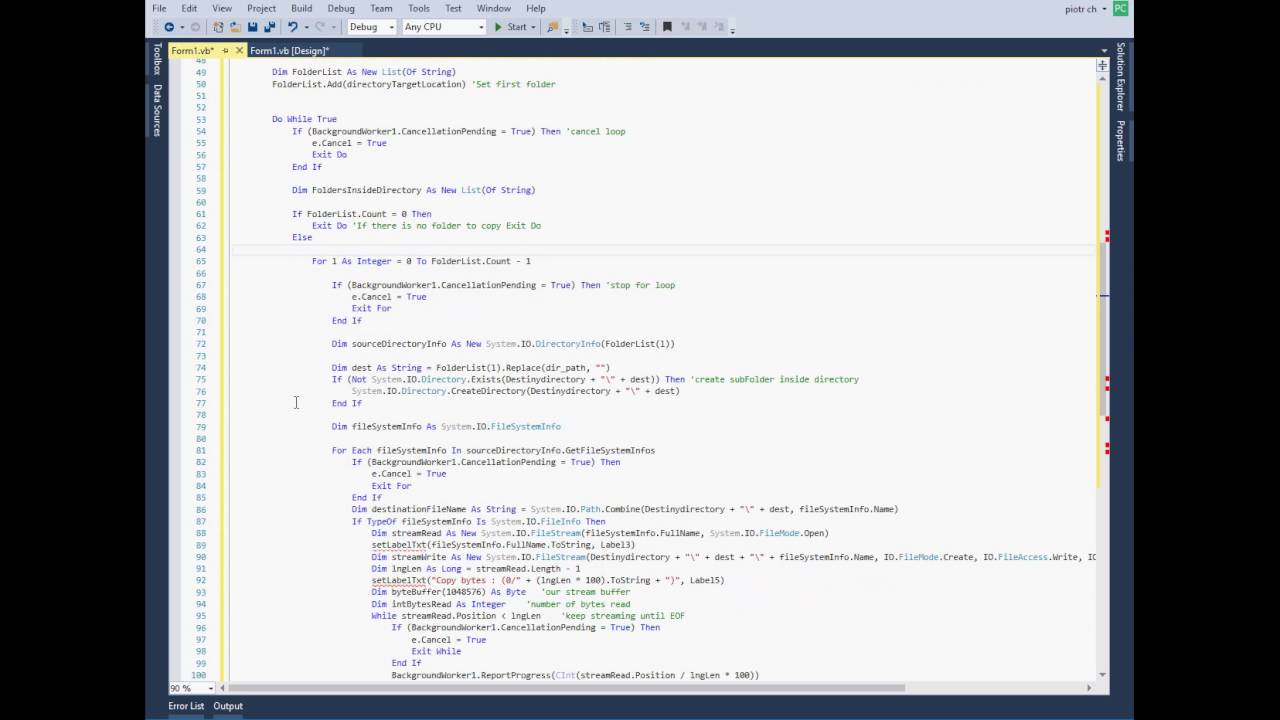
Task: Click the scroll right arrow of horizontal scrollbar
Action: pos(1089,688)
